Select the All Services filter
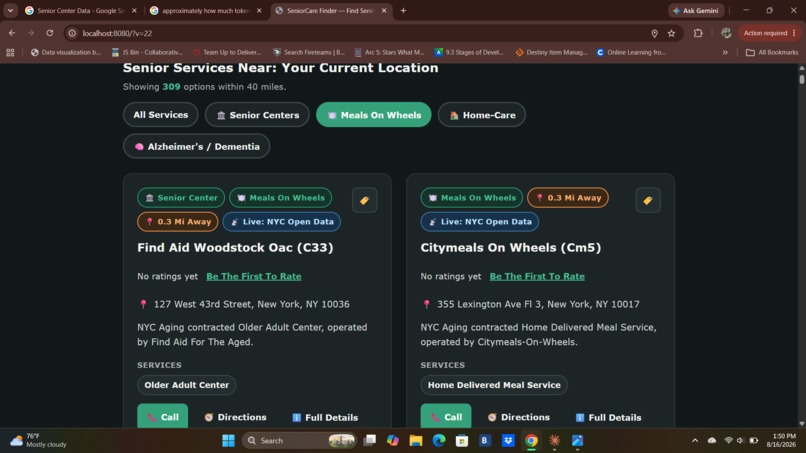 pos(160,115)
